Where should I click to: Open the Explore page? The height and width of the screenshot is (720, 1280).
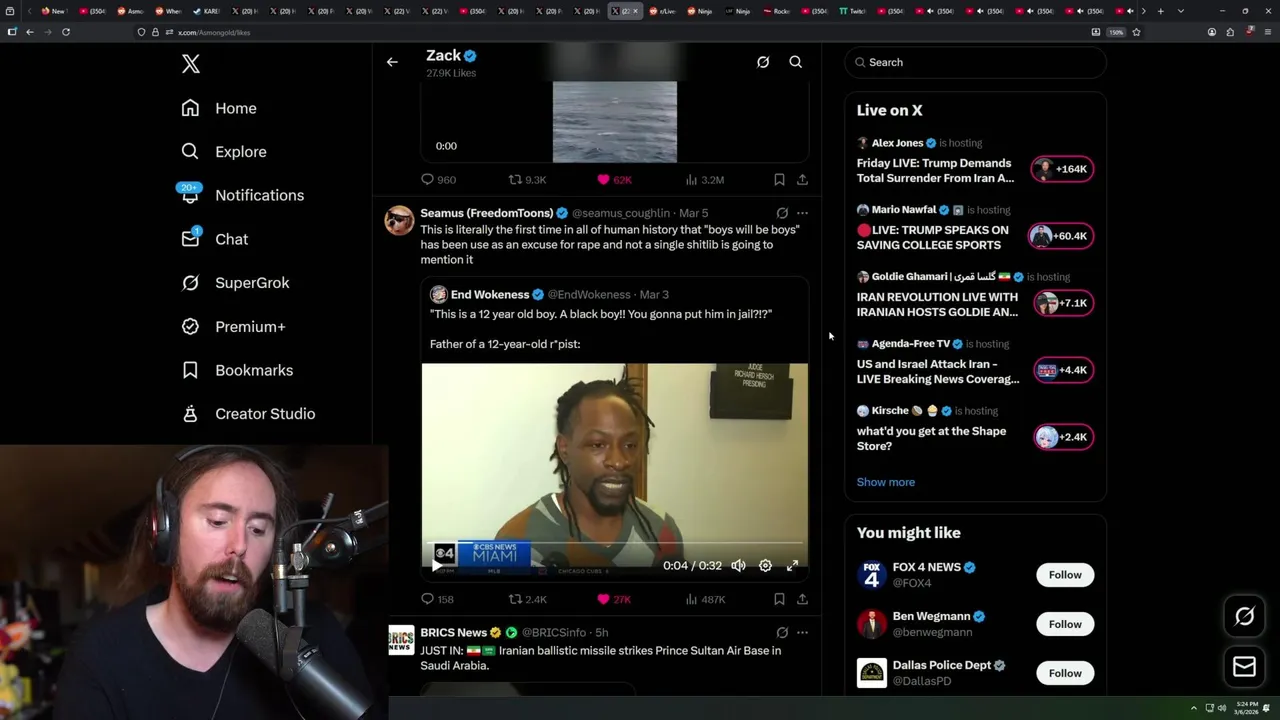click(x=224, y=152)
